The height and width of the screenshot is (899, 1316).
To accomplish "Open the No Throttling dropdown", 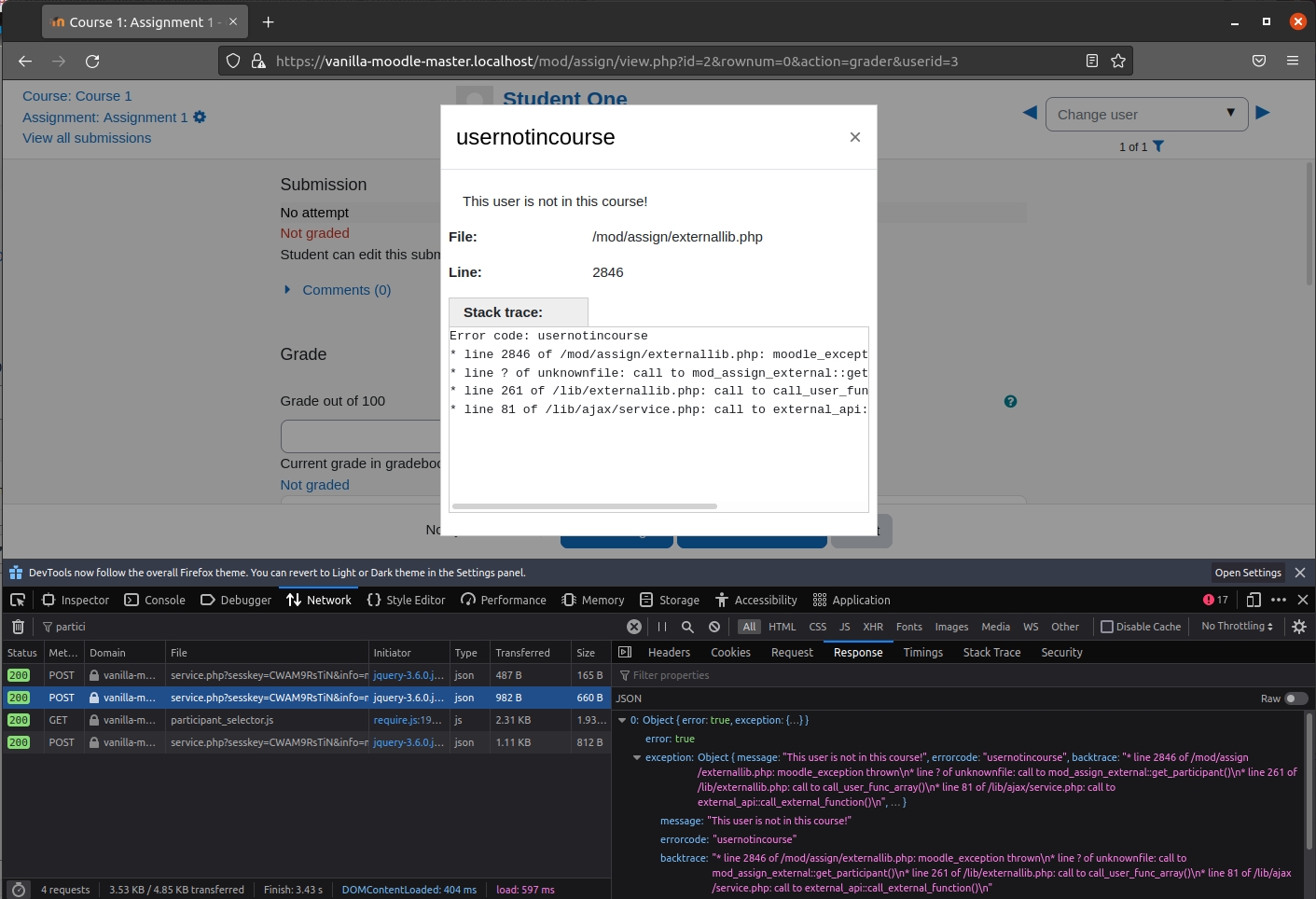I will point(1238,627).
